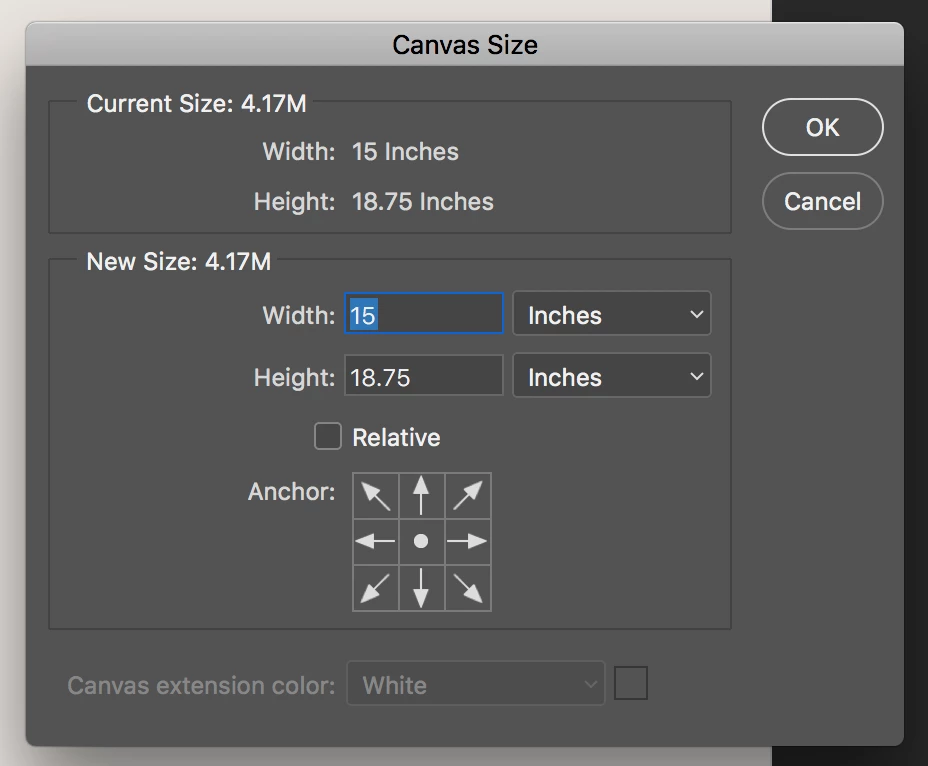Screen dimensions: 928x766
Task: Set anchor to top-center up arrow
Action: (x=421, y=495)
